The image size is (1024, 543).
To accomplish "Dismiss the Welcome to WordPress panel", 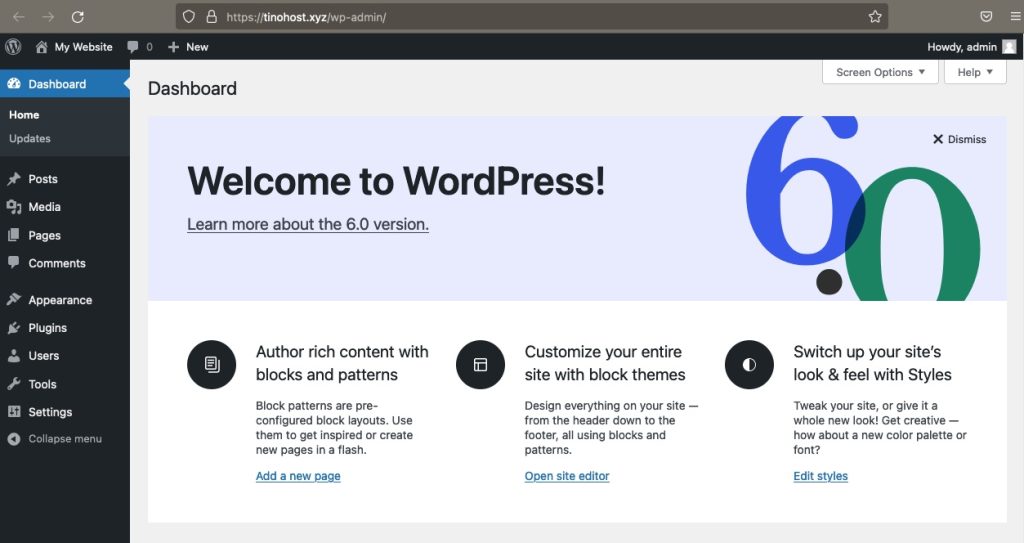I will (959, 139).
